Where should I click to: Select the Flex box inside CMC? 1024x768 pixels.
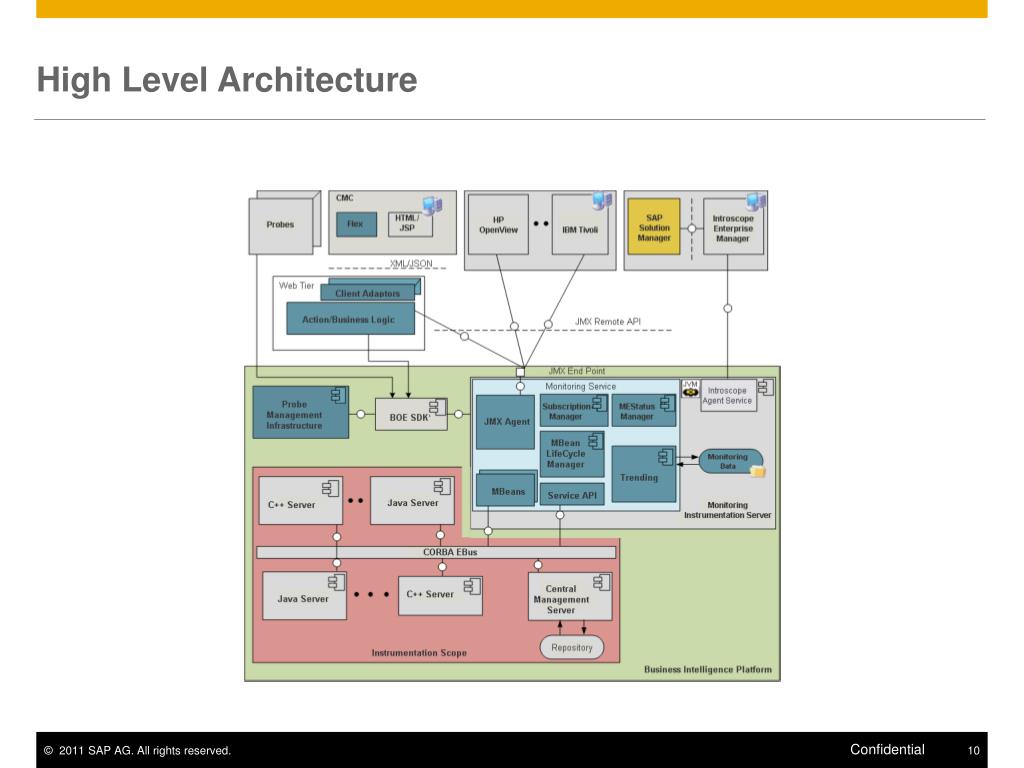point(357,224)
